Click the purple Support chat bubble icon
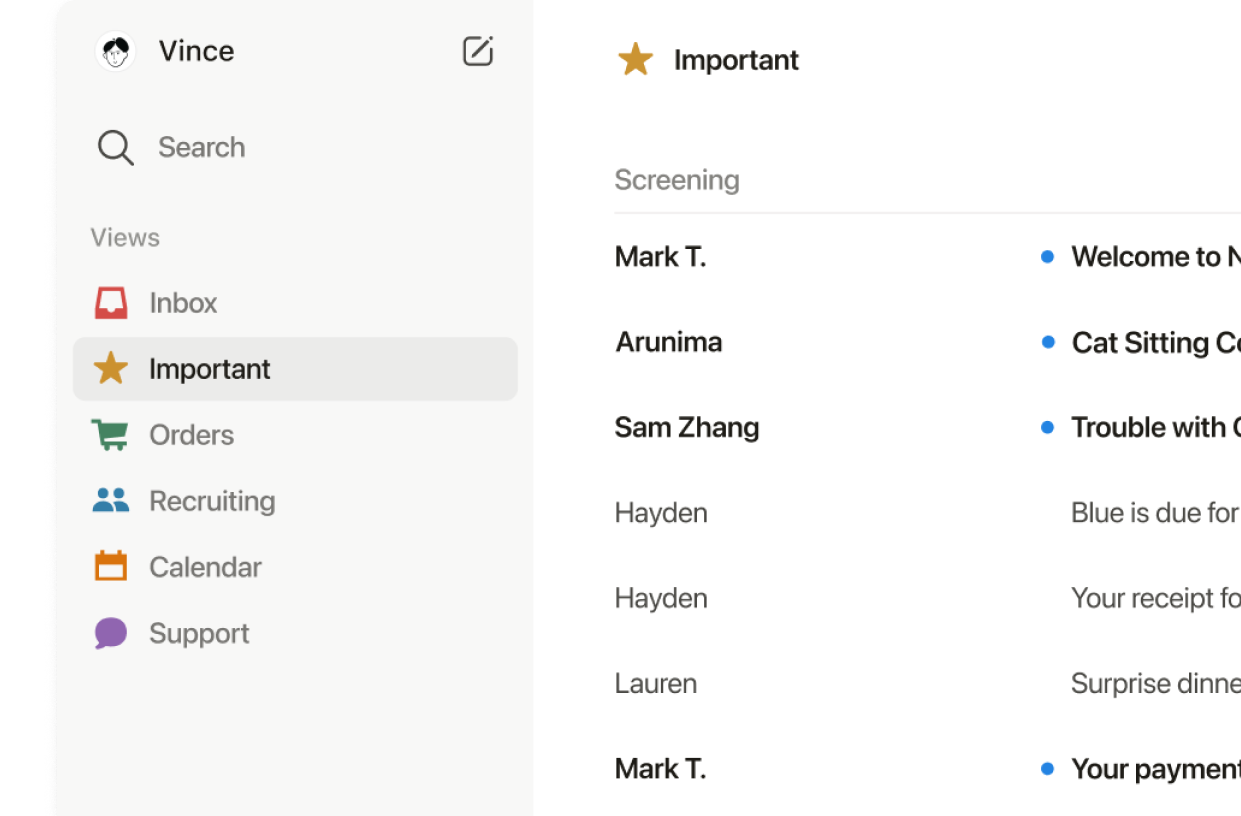Viewport: 1241px width, 816px height. coord(111,633)
